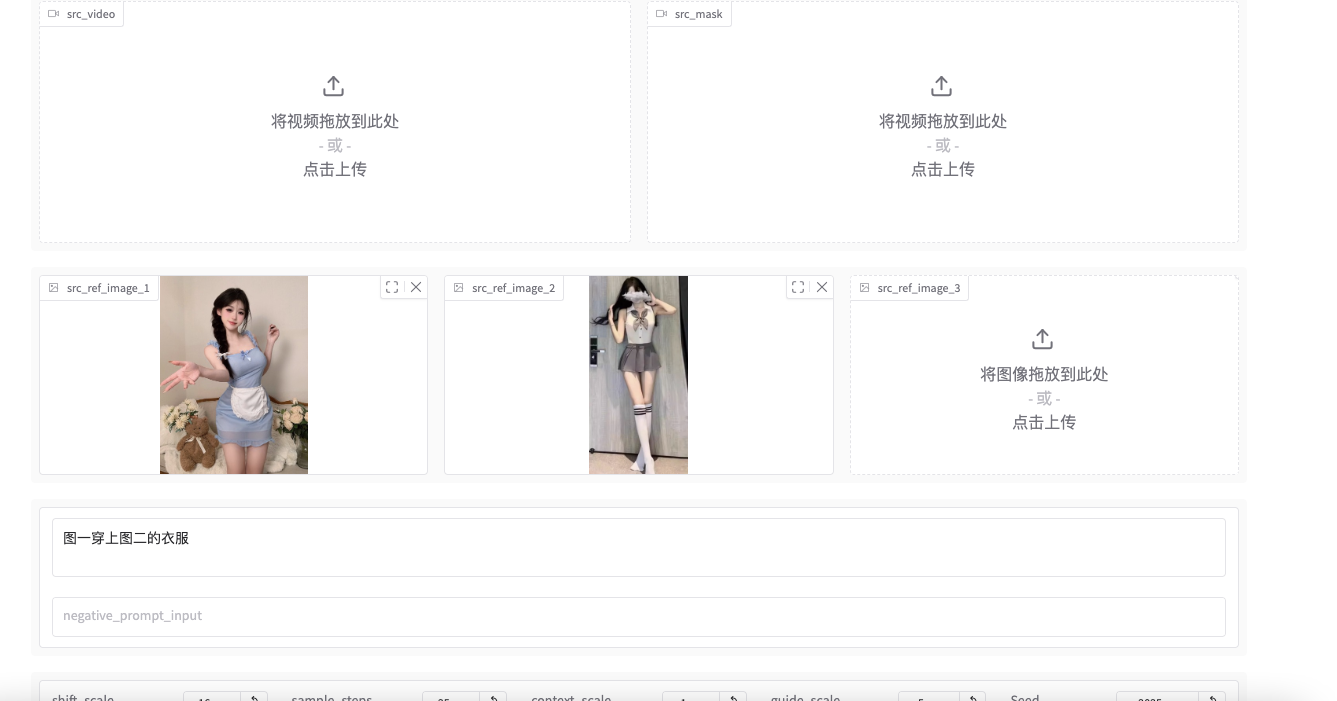Focus the negative_prompt_input field

point(639,617)
